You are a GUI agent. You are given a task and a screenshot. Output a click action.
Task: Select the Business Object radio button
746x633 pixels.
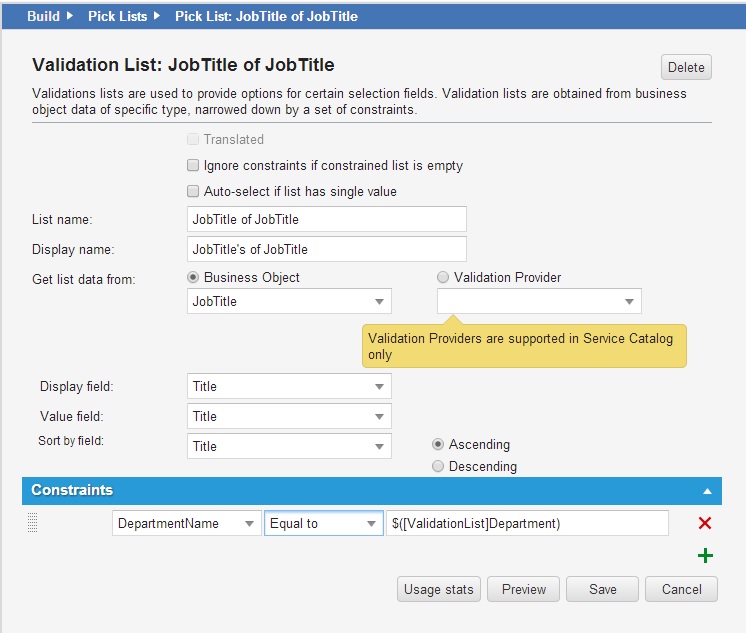[x=193, y=277]
